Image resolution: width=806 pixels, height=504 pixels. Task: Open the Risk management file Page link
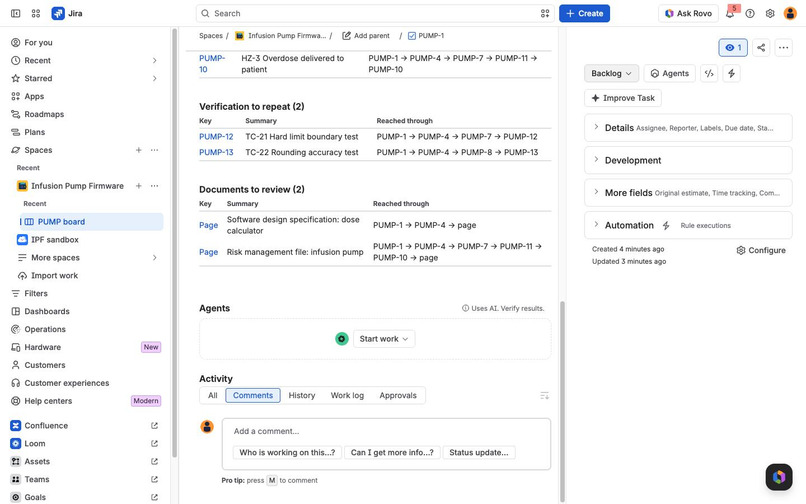pyautogui.click(x=208, y=252)
